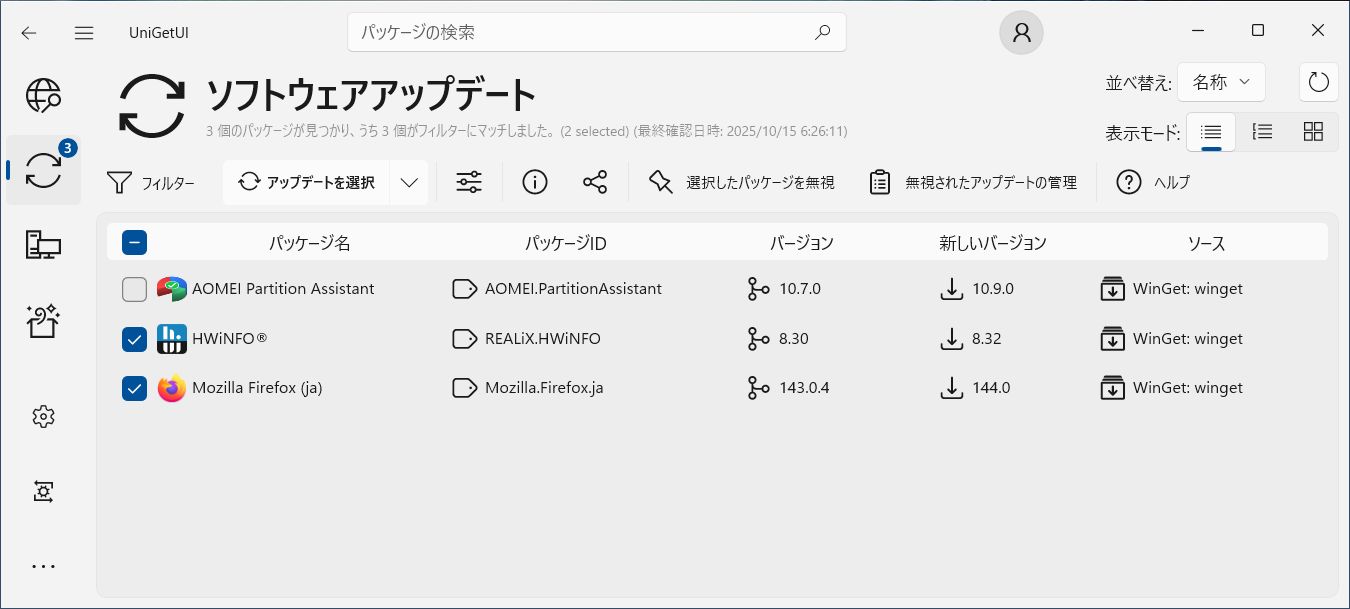Click the share package icon
The width and height of the screenshot is (1350, 609).
595,182
